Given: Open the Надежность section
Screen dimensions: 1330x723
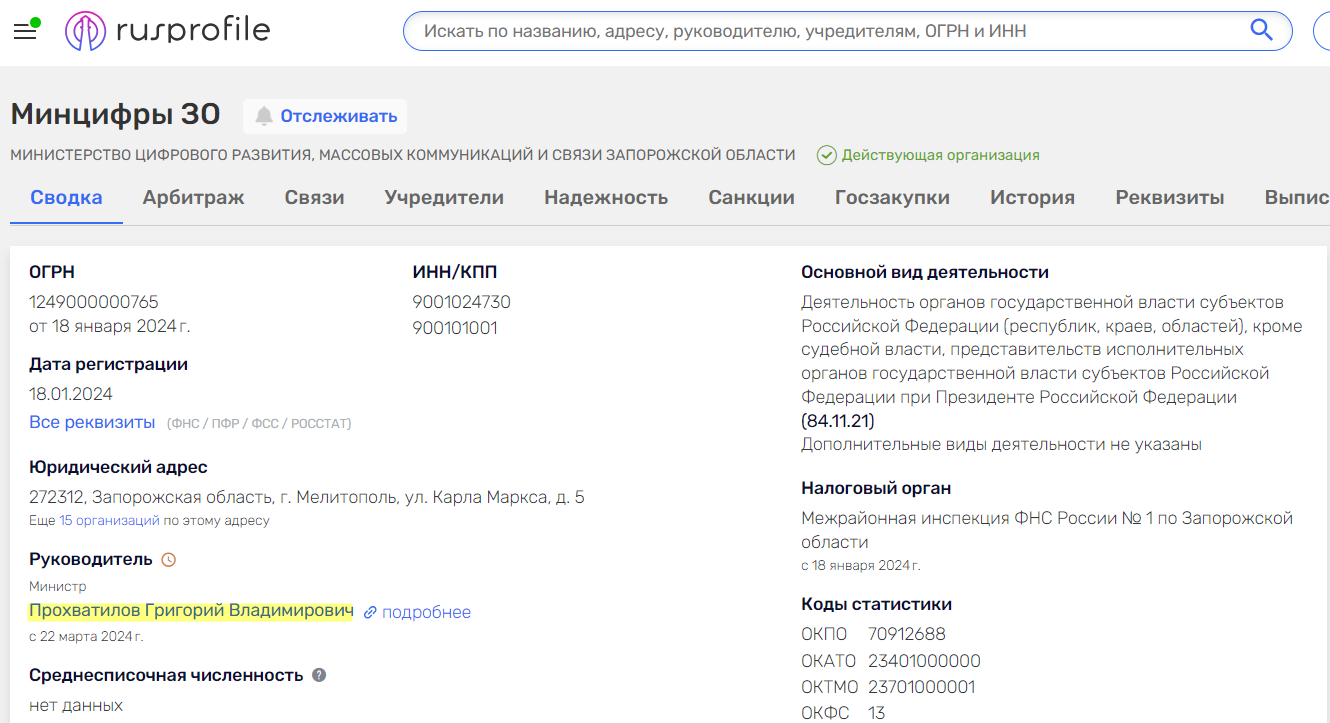Looking at the screenshot, I should [606, 197].
